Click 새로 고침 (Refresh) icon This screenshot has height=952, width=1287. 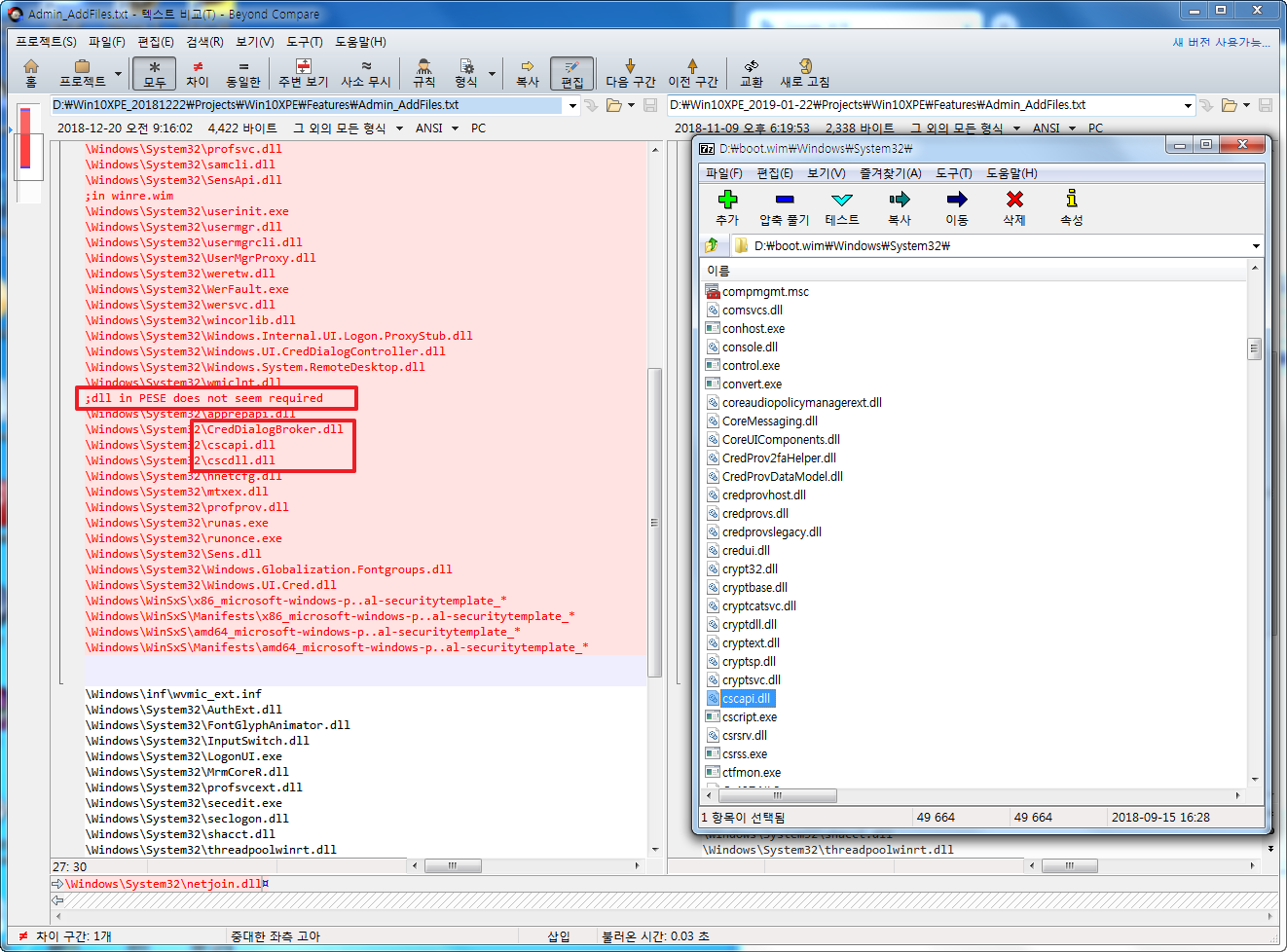point(805,73)
